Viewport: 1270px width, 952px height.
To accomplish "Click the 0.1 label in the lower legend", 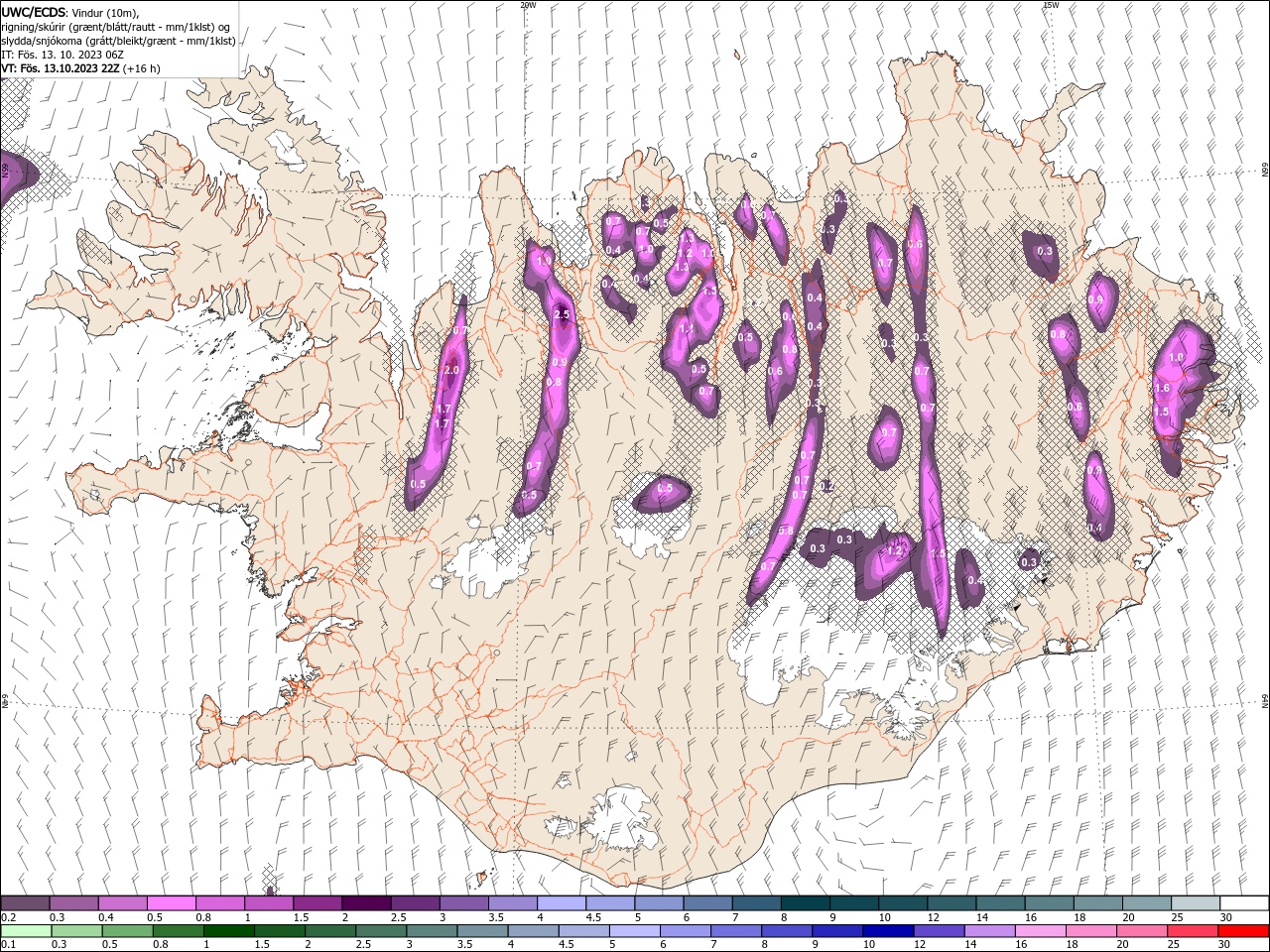I will pyautogui.click(x=8, y=945).
